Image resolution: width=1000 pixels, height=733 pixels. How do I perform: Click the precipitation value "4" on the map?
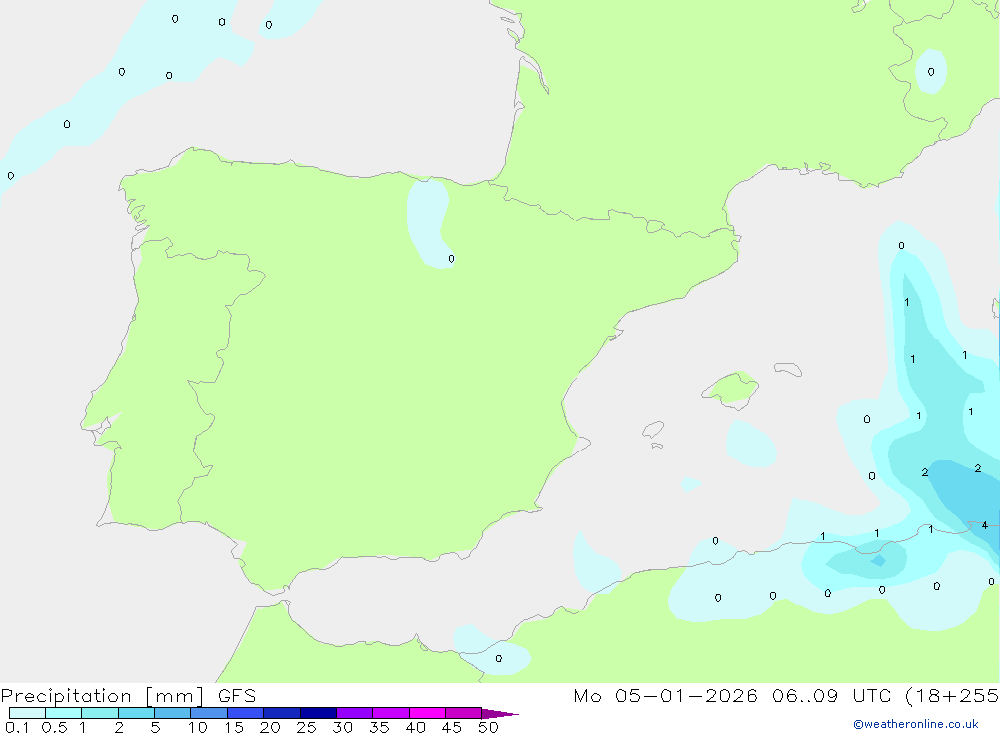(x=985, y=525)
